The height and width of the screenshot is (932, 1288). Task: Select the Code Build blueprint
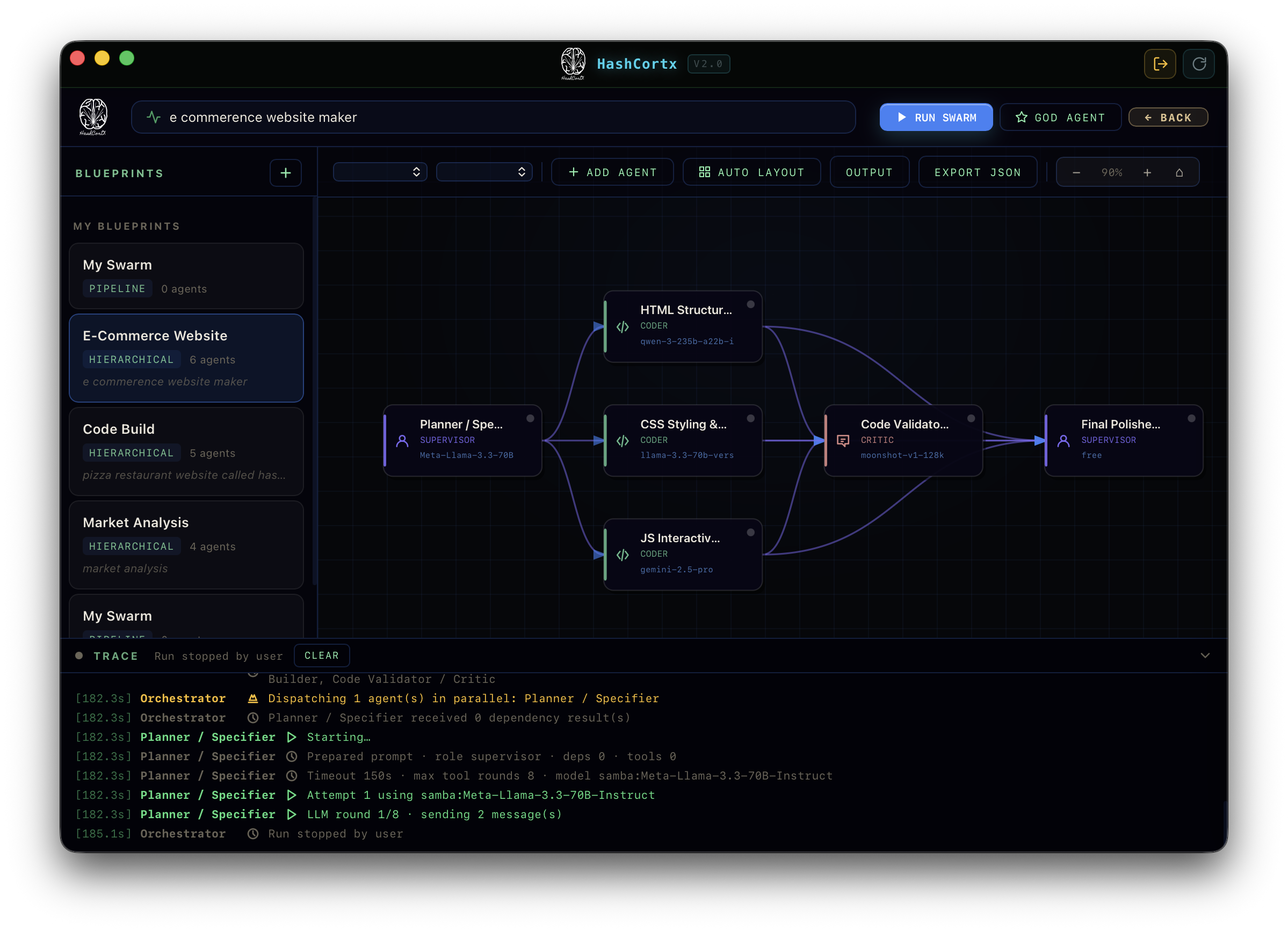186,452
